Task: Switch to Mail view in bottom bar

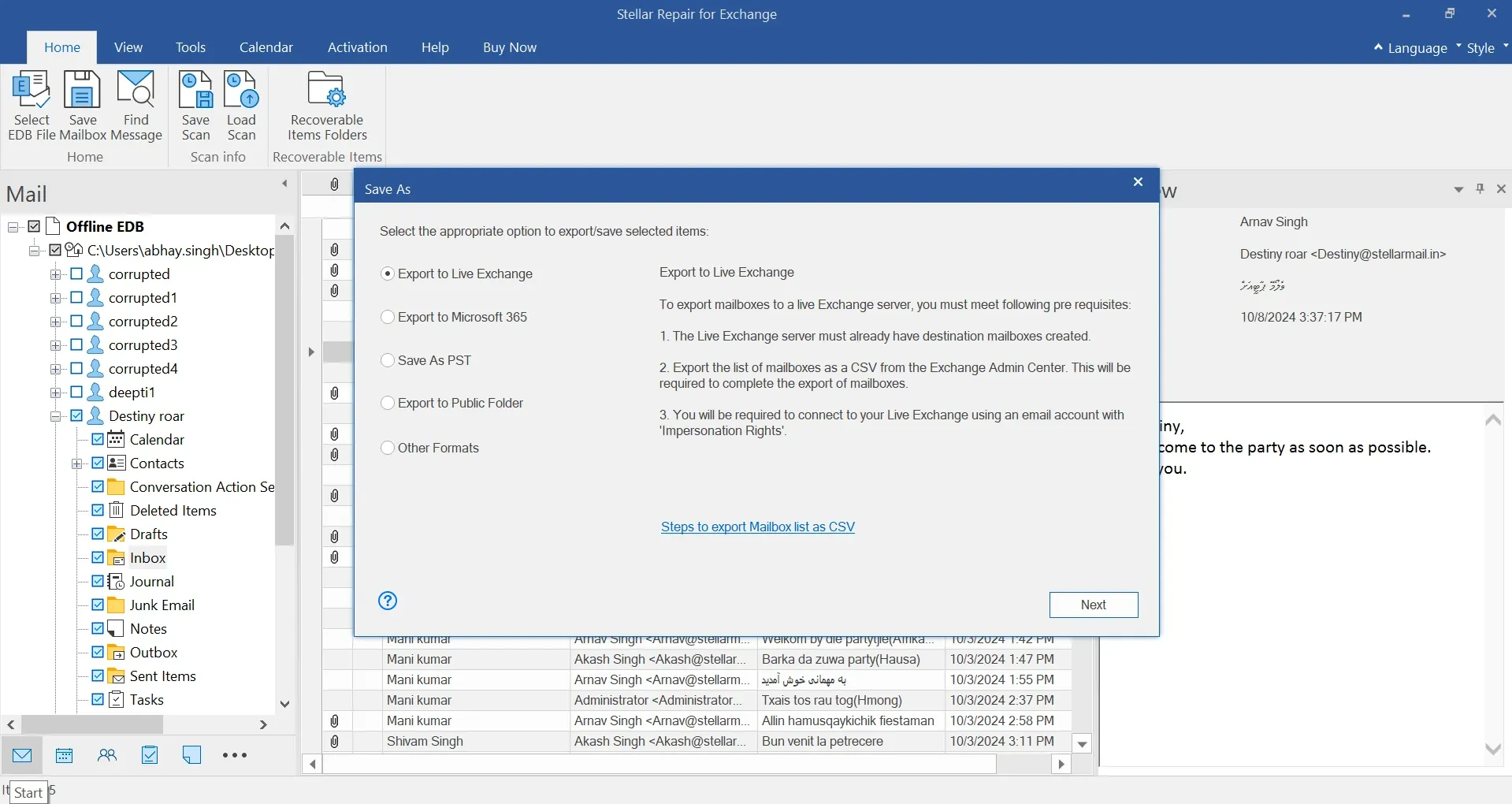Action: pyautogui.click(x=22, y=755)
